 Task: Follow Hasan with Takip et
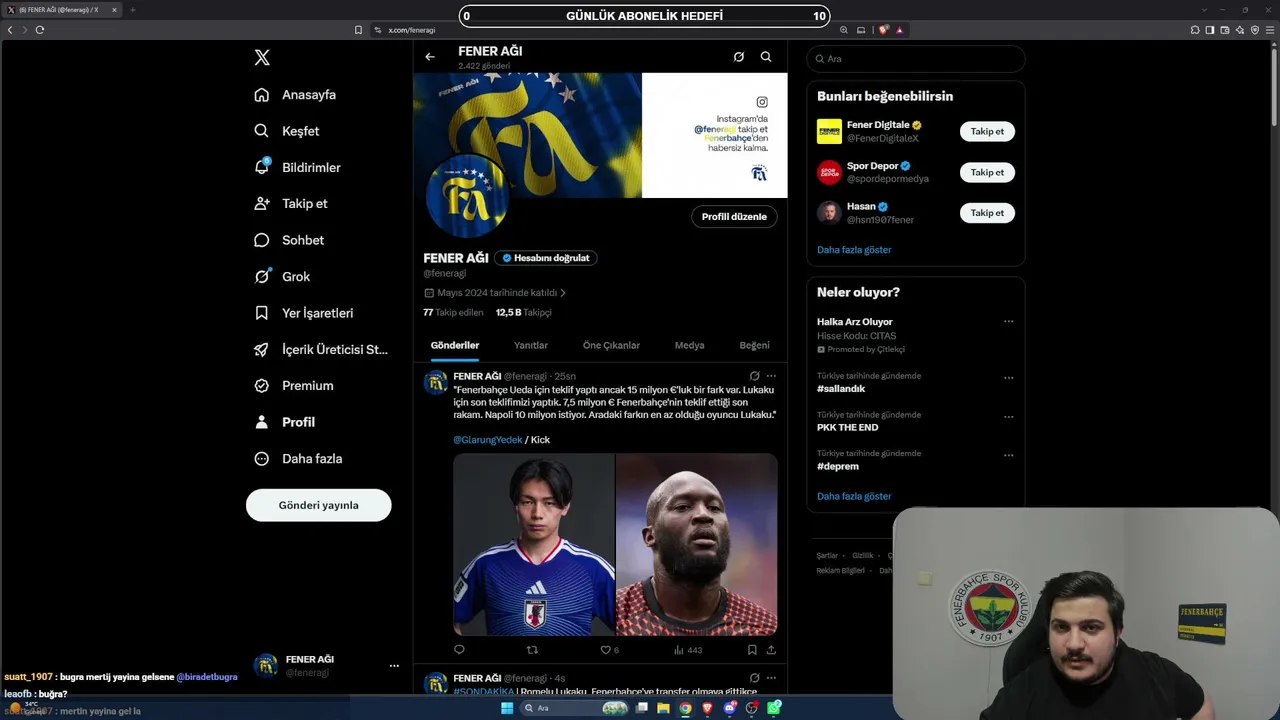pyautogui.click(x=987, y=213)
